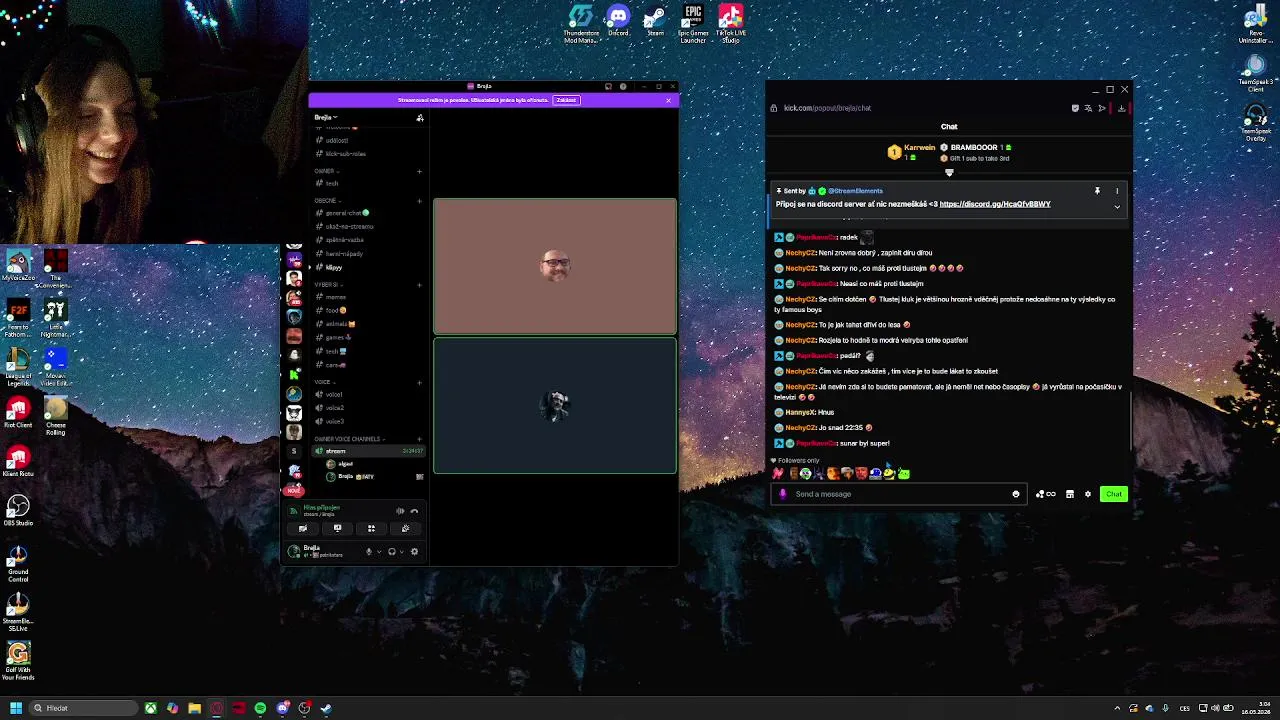Click Send a message input field
The width and height of the screenshot is (1280, 720).
[897, 494]
